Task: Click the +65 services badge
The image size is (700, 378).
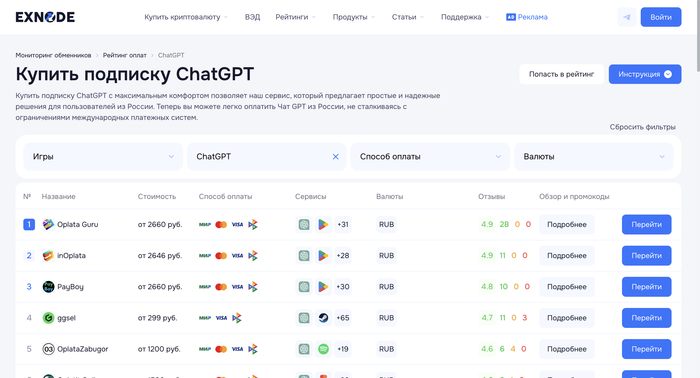Action: pyautogui.click(x=343, y=318)
